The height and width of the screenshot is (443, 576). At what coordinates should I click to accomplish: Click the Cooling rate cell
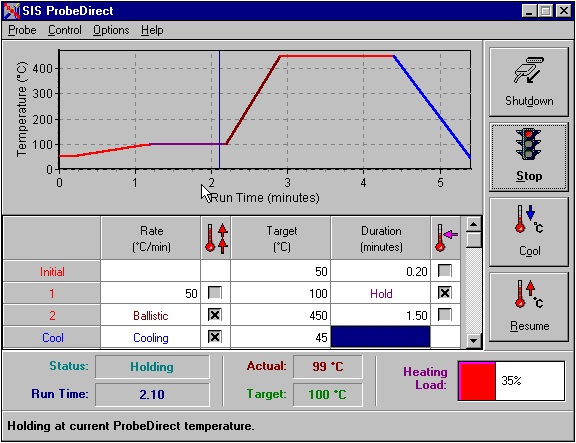151,337
